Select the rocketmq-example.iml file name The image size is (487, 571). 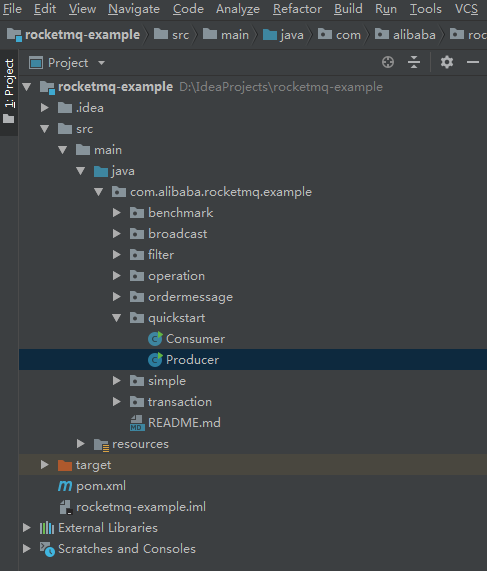click(141, 507)
